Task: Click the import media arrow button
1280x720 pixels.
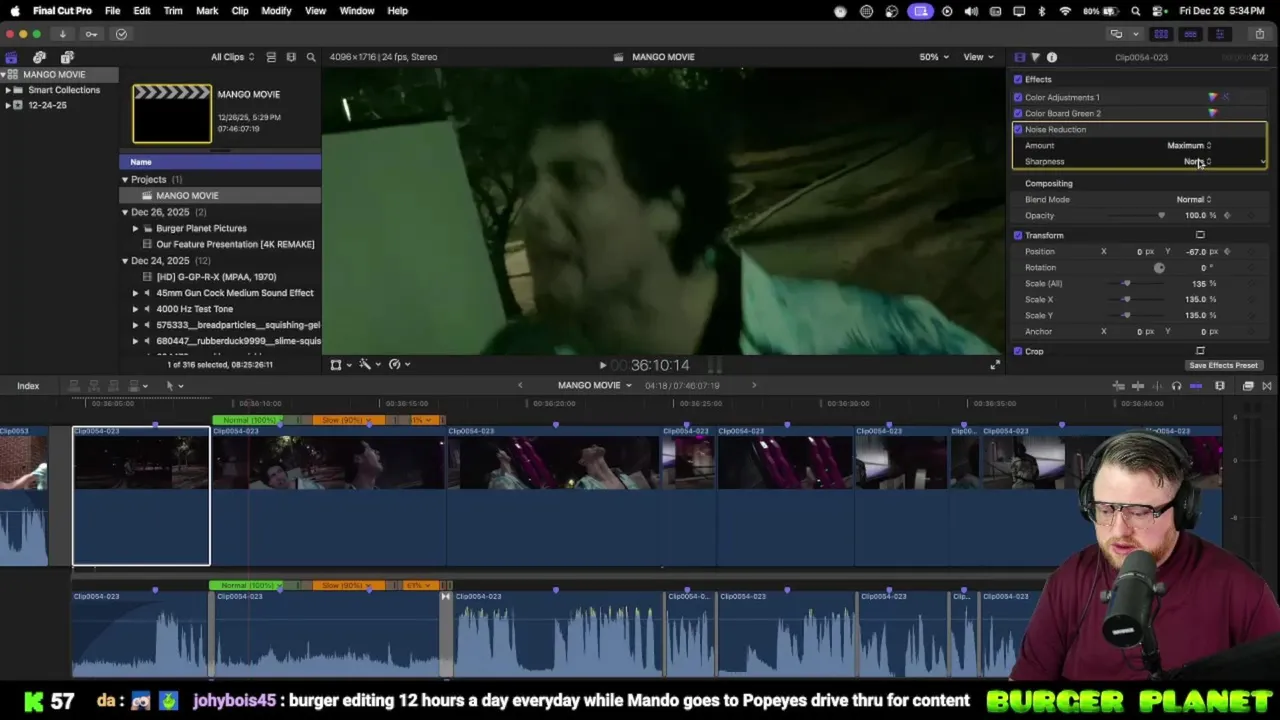Action: (62, 34)
